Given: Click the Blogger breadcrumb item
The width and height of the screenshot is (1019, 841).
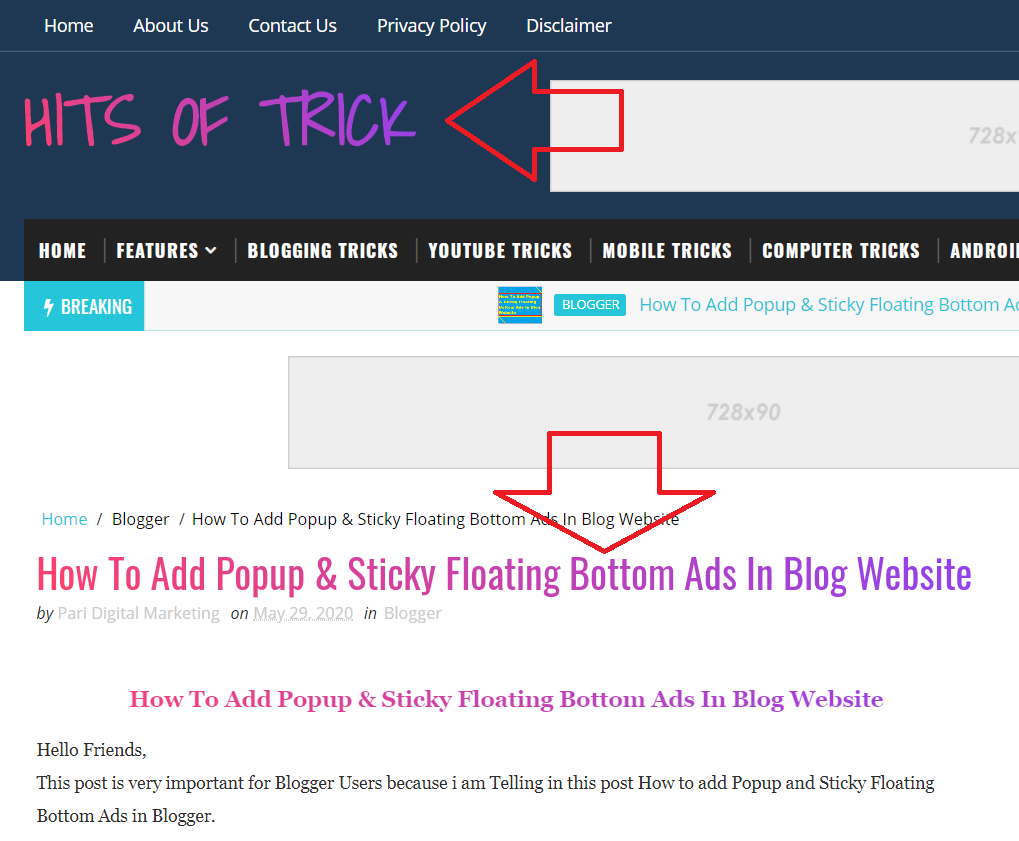Looking at the screenshot, I should click(x=140, y=519).
